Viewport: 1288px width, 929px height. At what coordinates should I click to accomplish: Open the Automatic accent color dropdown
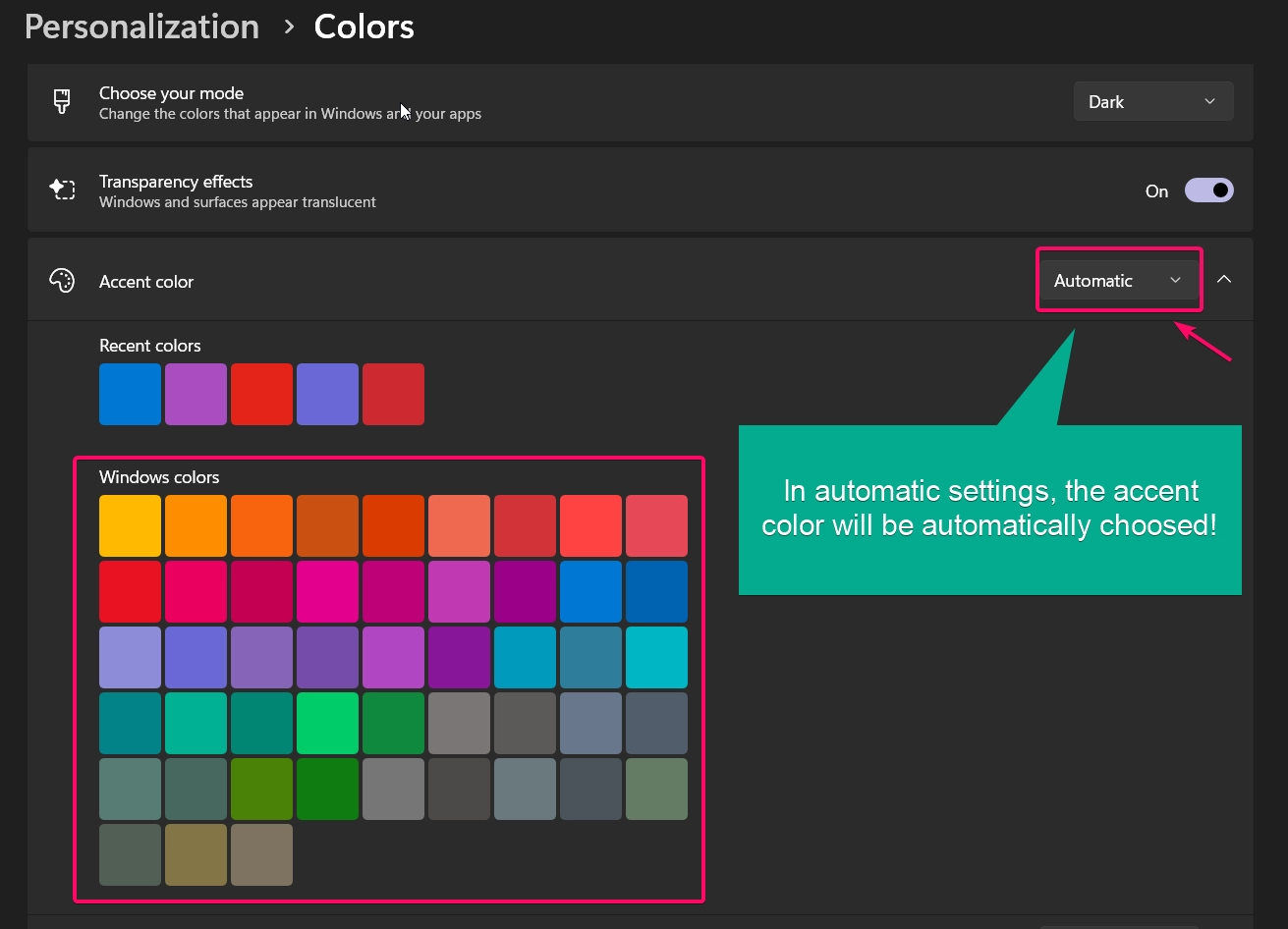pos(1119,281)
